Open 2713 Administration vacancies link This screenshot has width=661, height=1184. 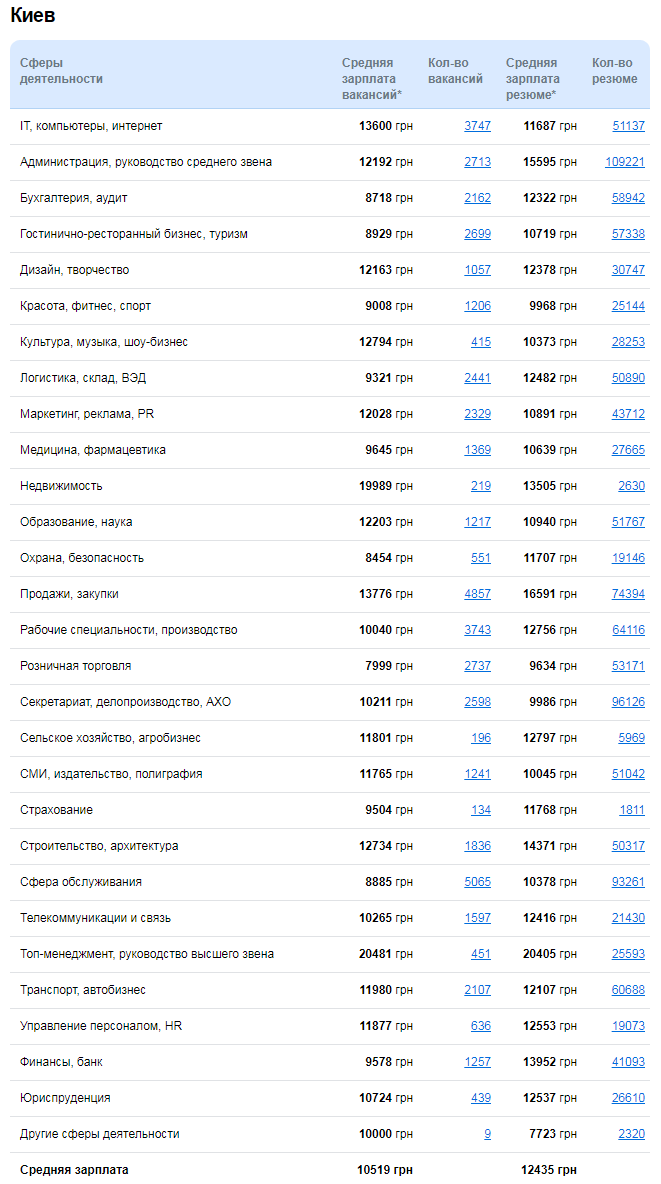click(x=477, y=162)
